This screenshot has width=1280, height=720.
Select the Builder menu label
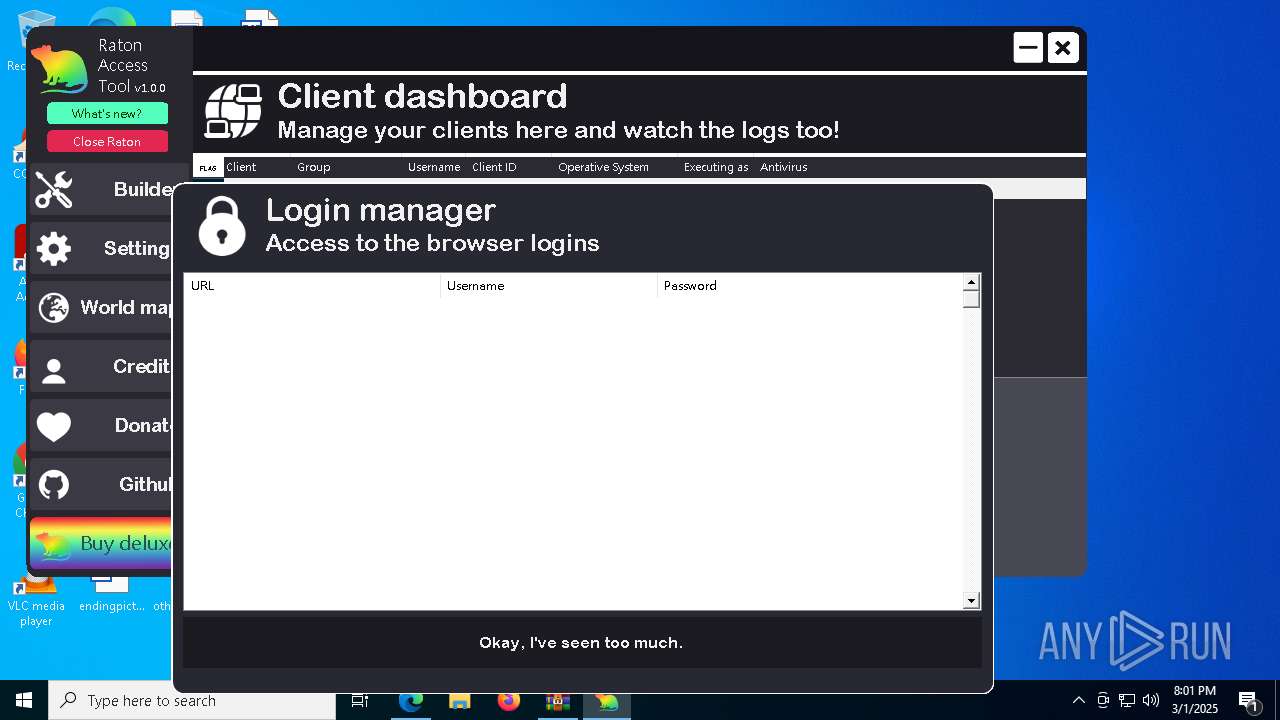(x=143, y=189)
